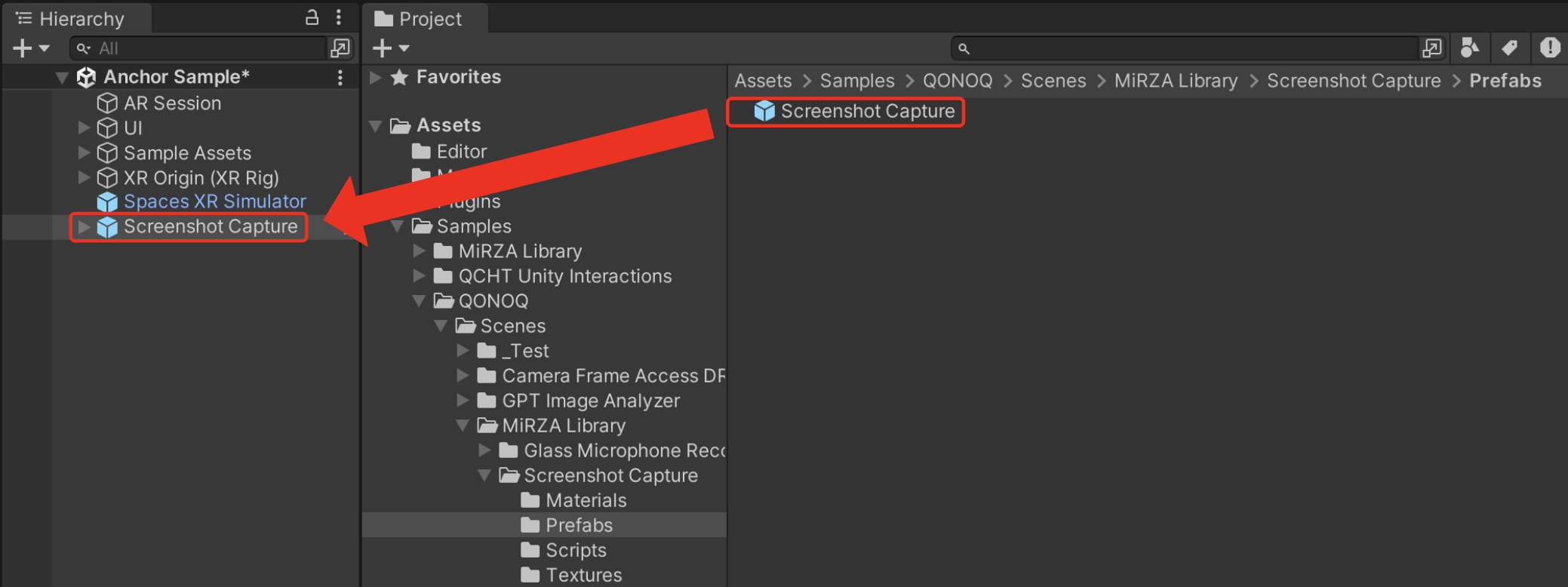Click the Hierarchy search-open-in-window icon
Viewport: 1568px width, 587px height.
click(x=340, y=48)
